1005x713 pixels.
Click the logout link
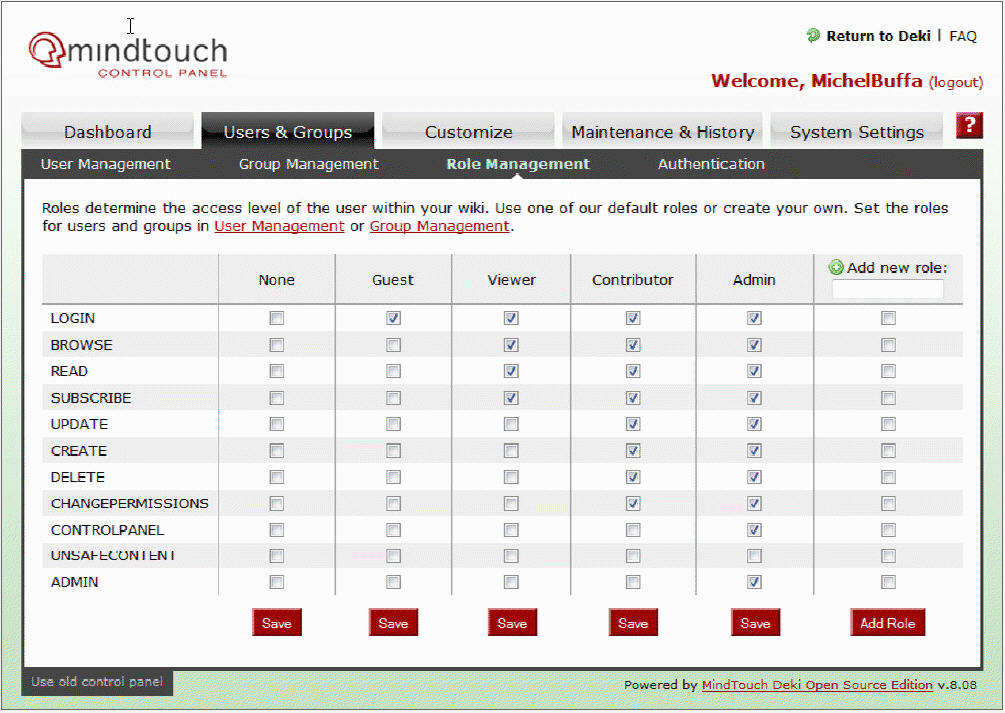(x=955, y=82)
